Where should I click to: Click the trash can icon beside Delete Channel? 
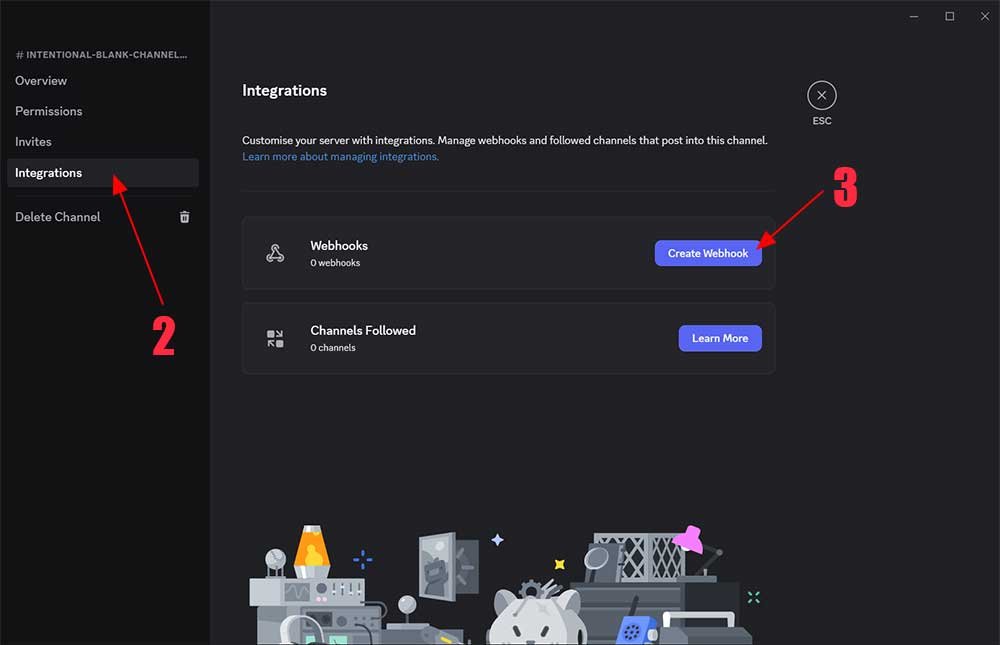tap(184, 217)
